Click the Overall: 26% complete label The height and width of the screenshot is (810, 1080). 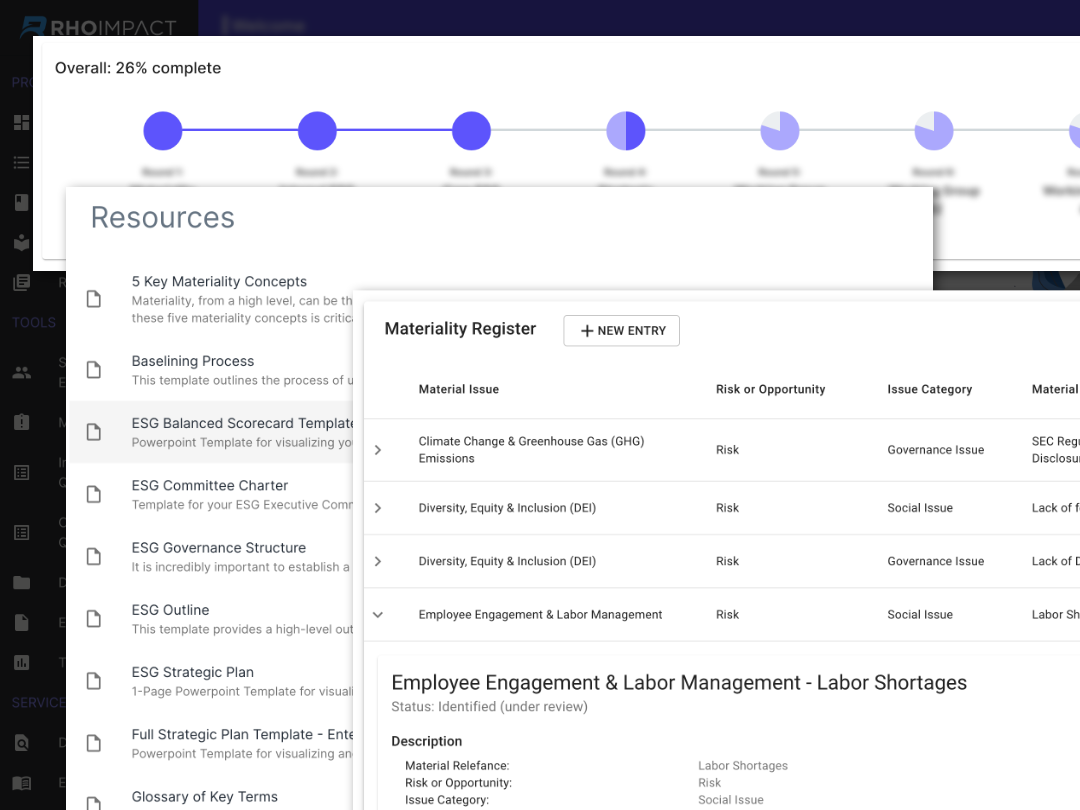tap(138, 68)
